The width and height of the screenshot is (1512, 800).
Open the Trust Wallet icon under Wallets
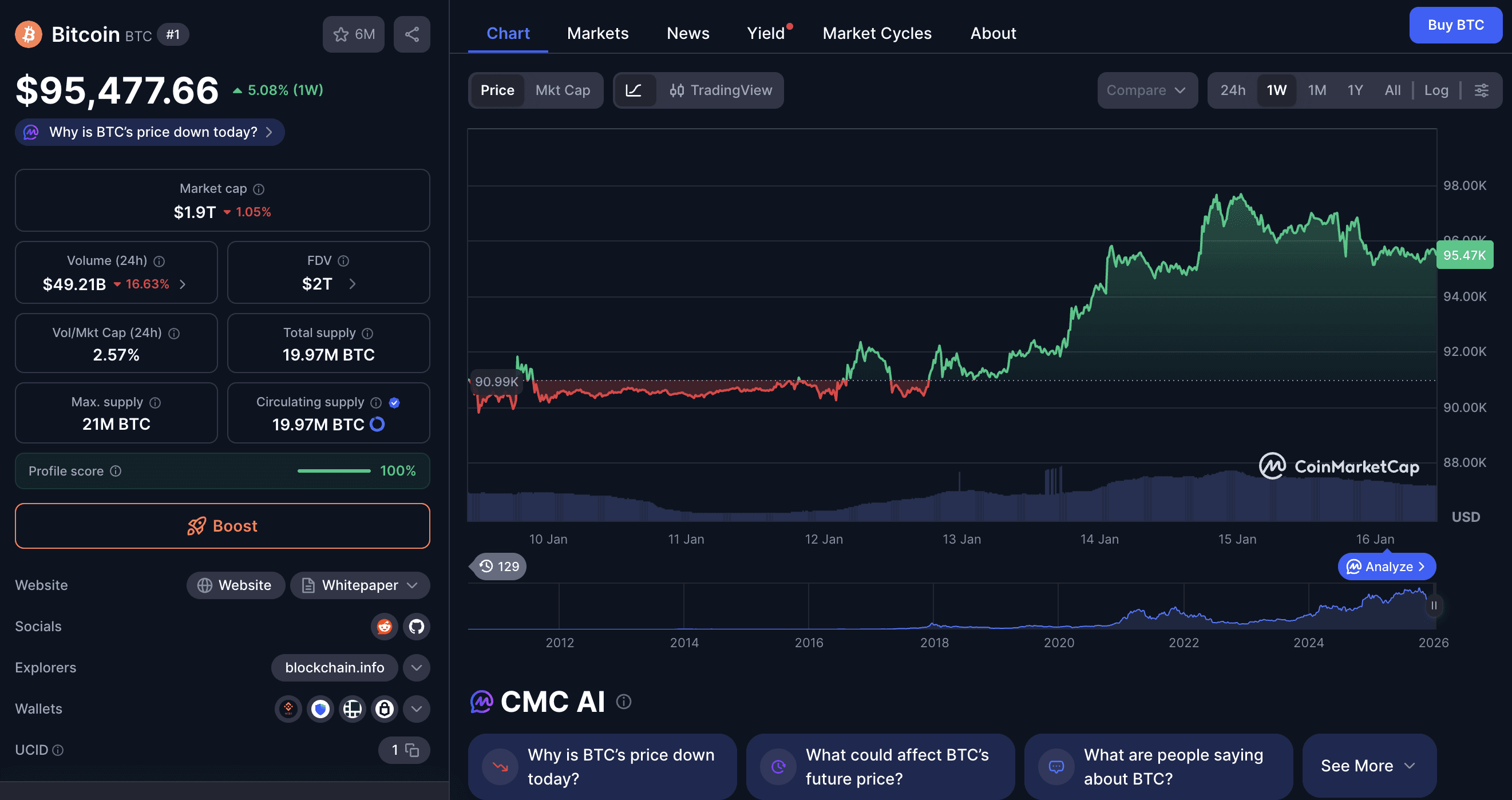(x=320, y=709)
